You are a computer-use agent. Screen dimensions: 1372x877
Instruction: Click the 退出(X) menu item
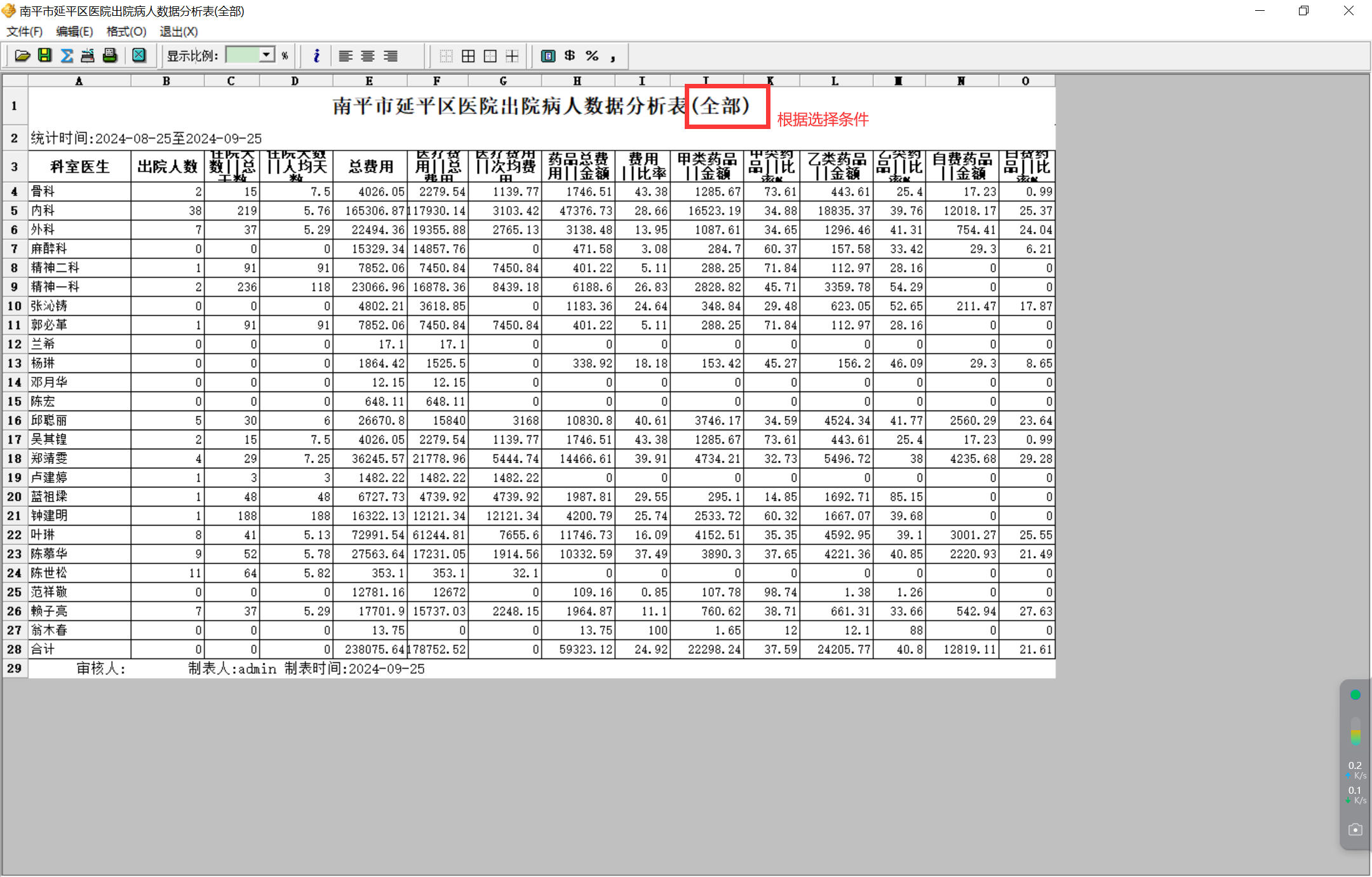(x=178, y=31)
